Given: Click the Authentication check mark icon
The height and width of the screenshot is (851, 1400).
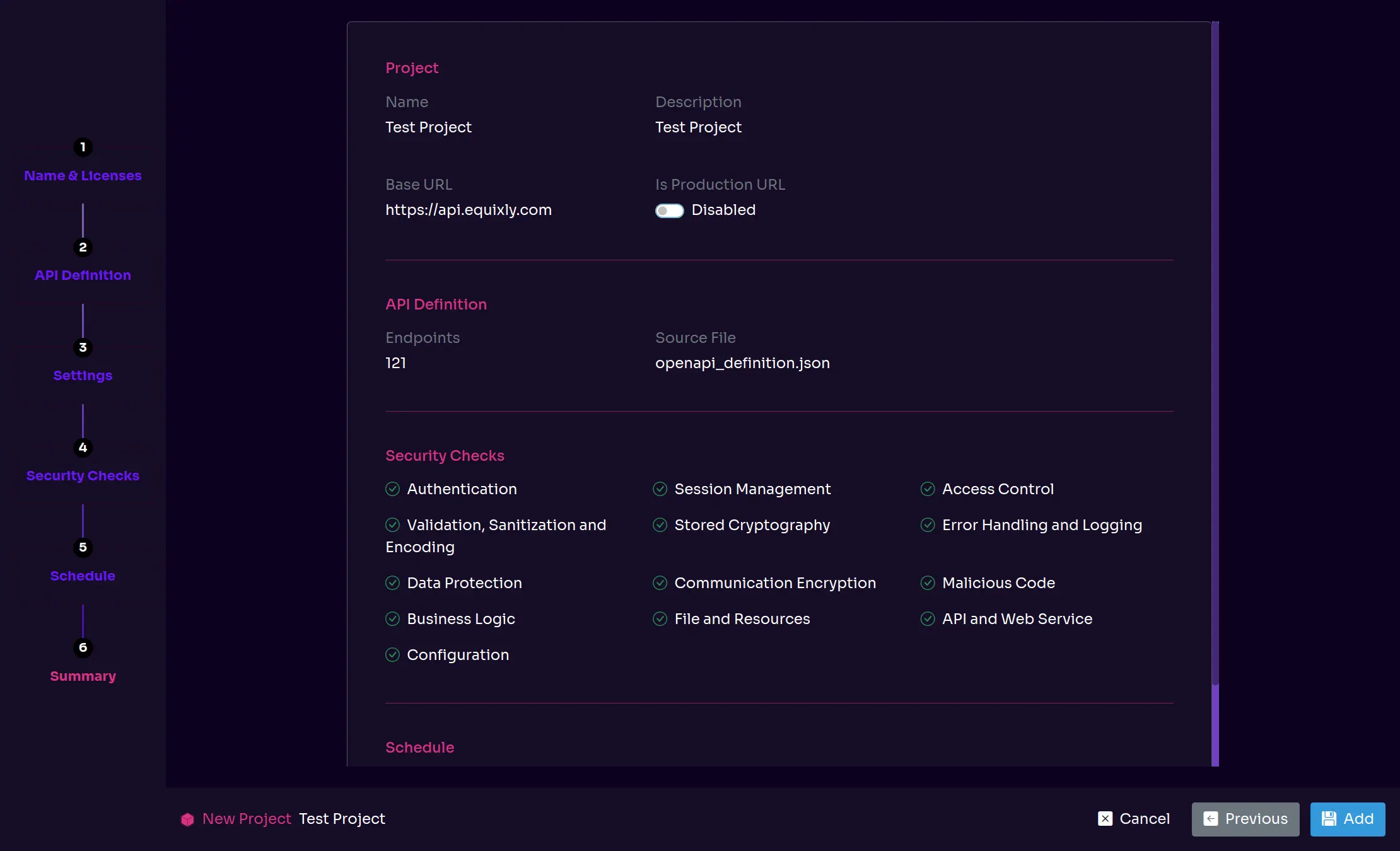Looking at the screenshot, I should pyautogui.click(x=392, y=489).
